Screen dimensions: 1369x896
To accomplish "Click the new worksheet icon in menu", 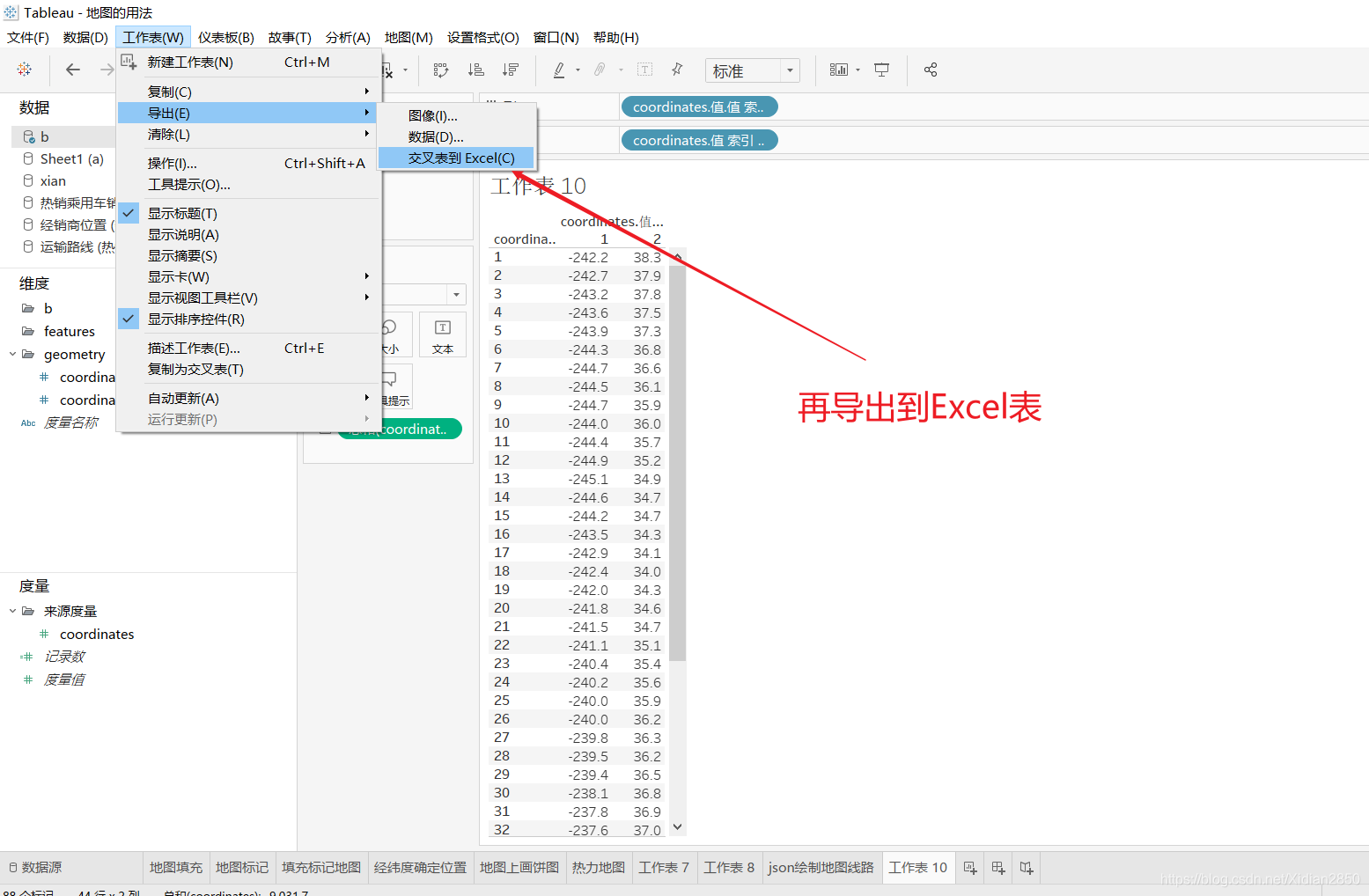I will pos(129,62).
